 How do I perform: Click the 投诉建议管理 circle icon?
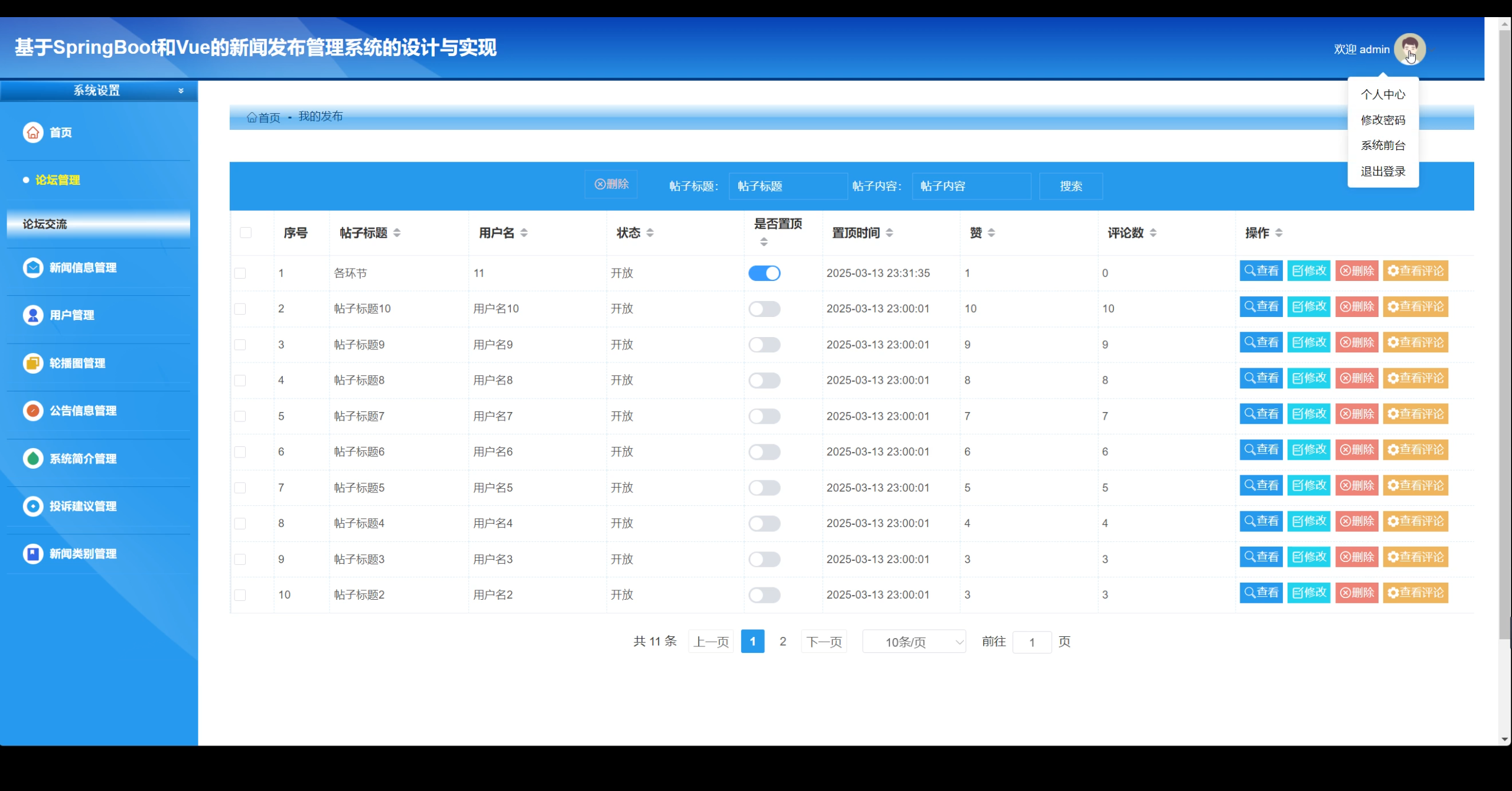point(33,506)
